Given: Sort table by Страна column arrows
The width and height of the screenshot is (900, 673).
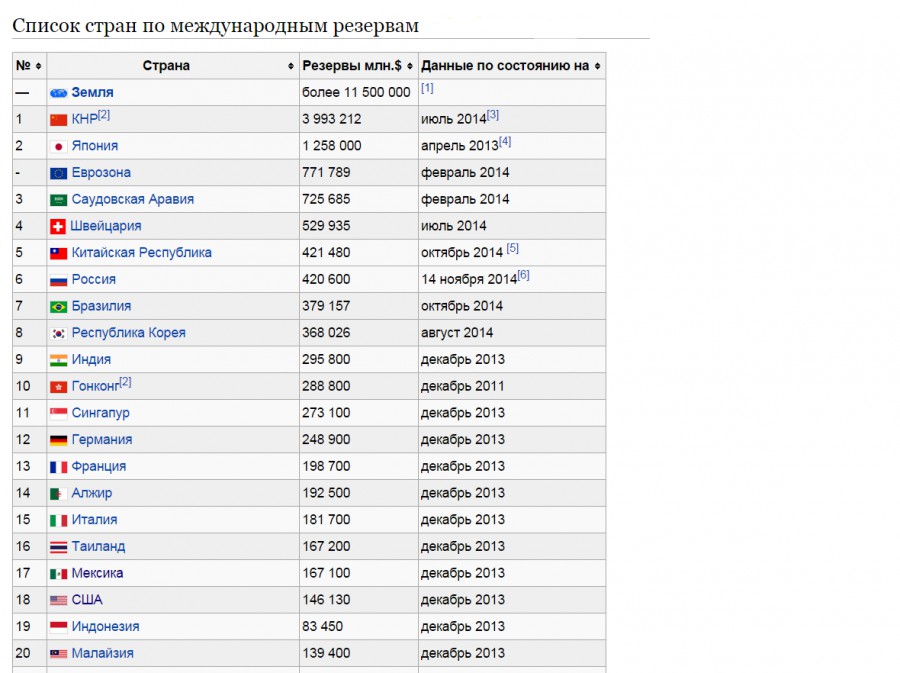Looking at the screenshot, I should point(291,66).
